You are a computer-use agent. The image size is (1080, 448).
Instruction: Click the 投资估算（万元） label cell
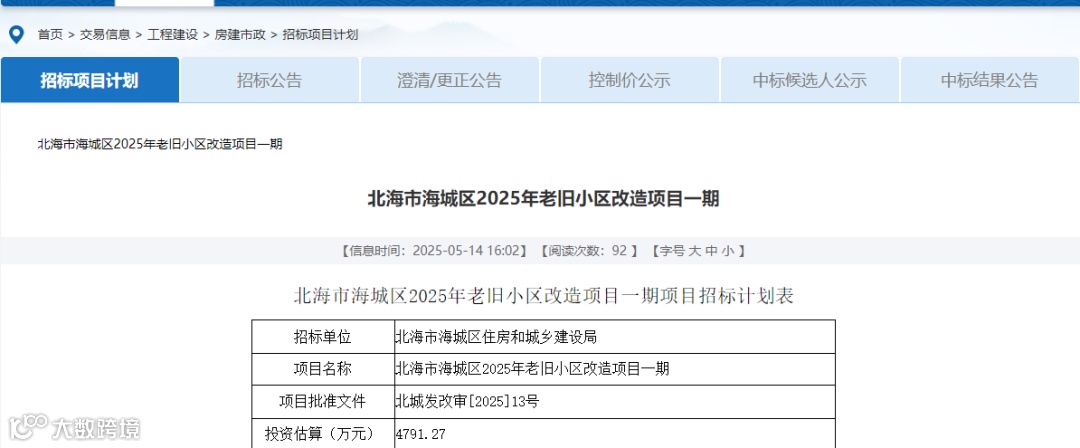click(x=323, y=434)
